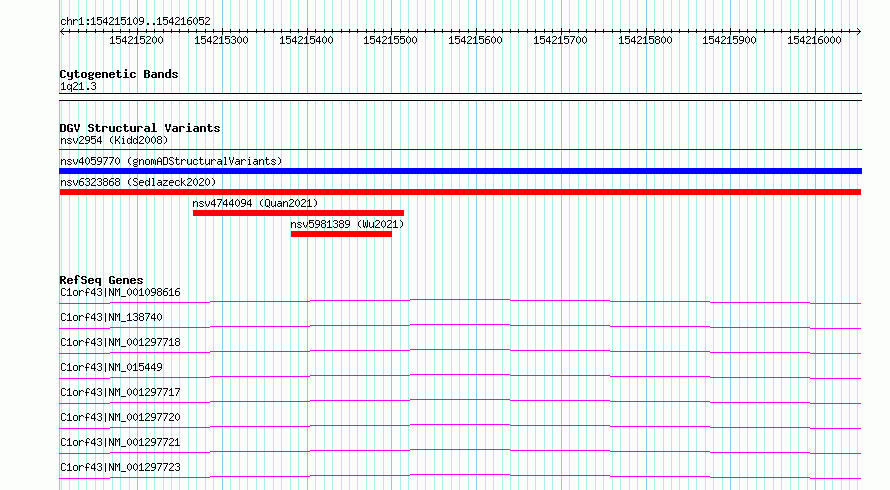Click ruler position 154215200

(x=136, y=40)
